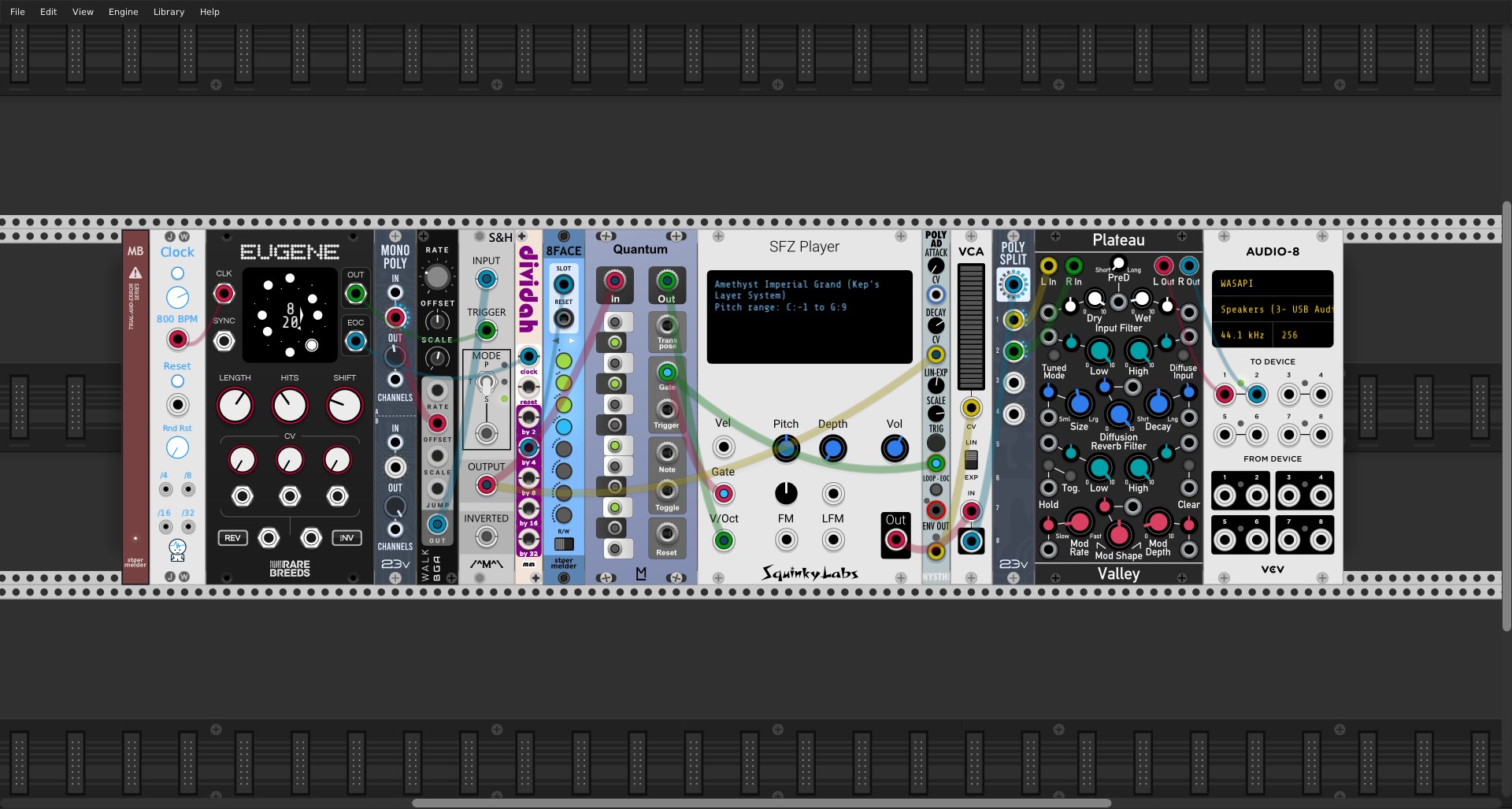Open the WASAPI driver dropdown on Audio-8
The height and width of the screenshot is (809, 1512).
[1273, 284]
